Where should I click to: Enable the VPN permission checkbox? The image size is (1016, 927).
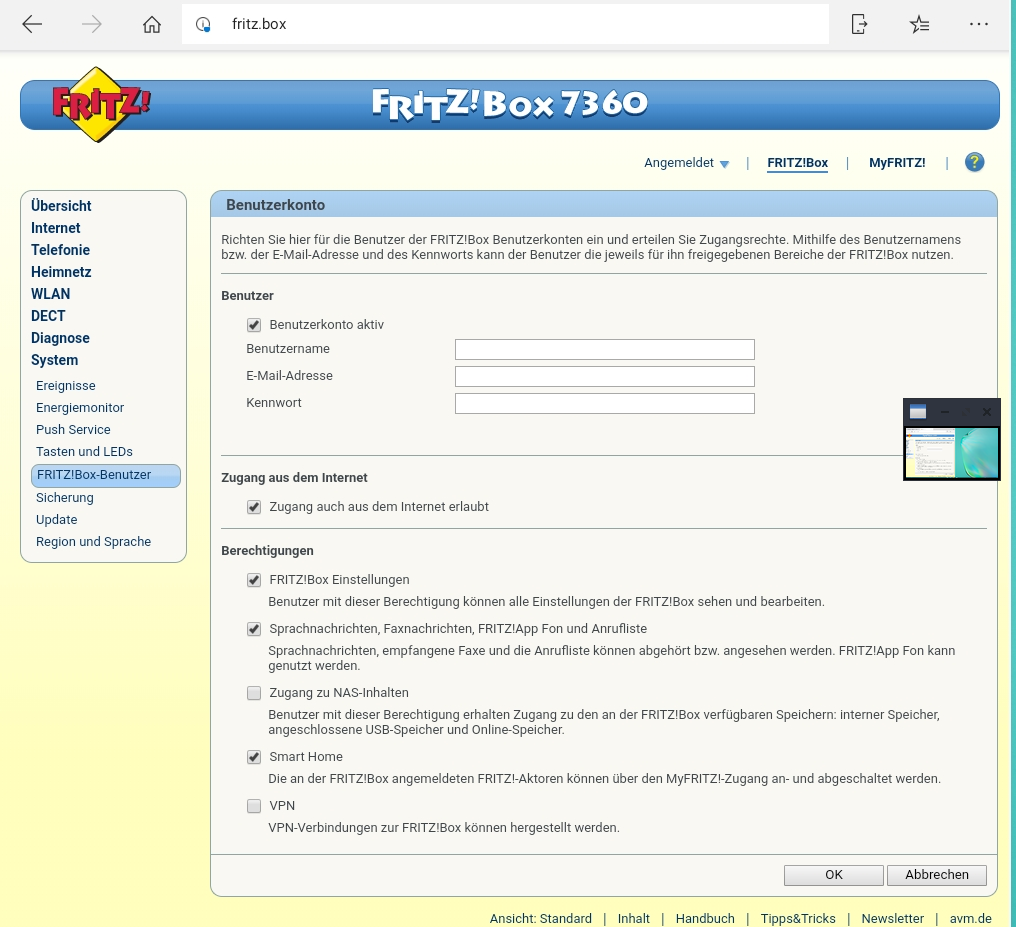click(254, 806)
